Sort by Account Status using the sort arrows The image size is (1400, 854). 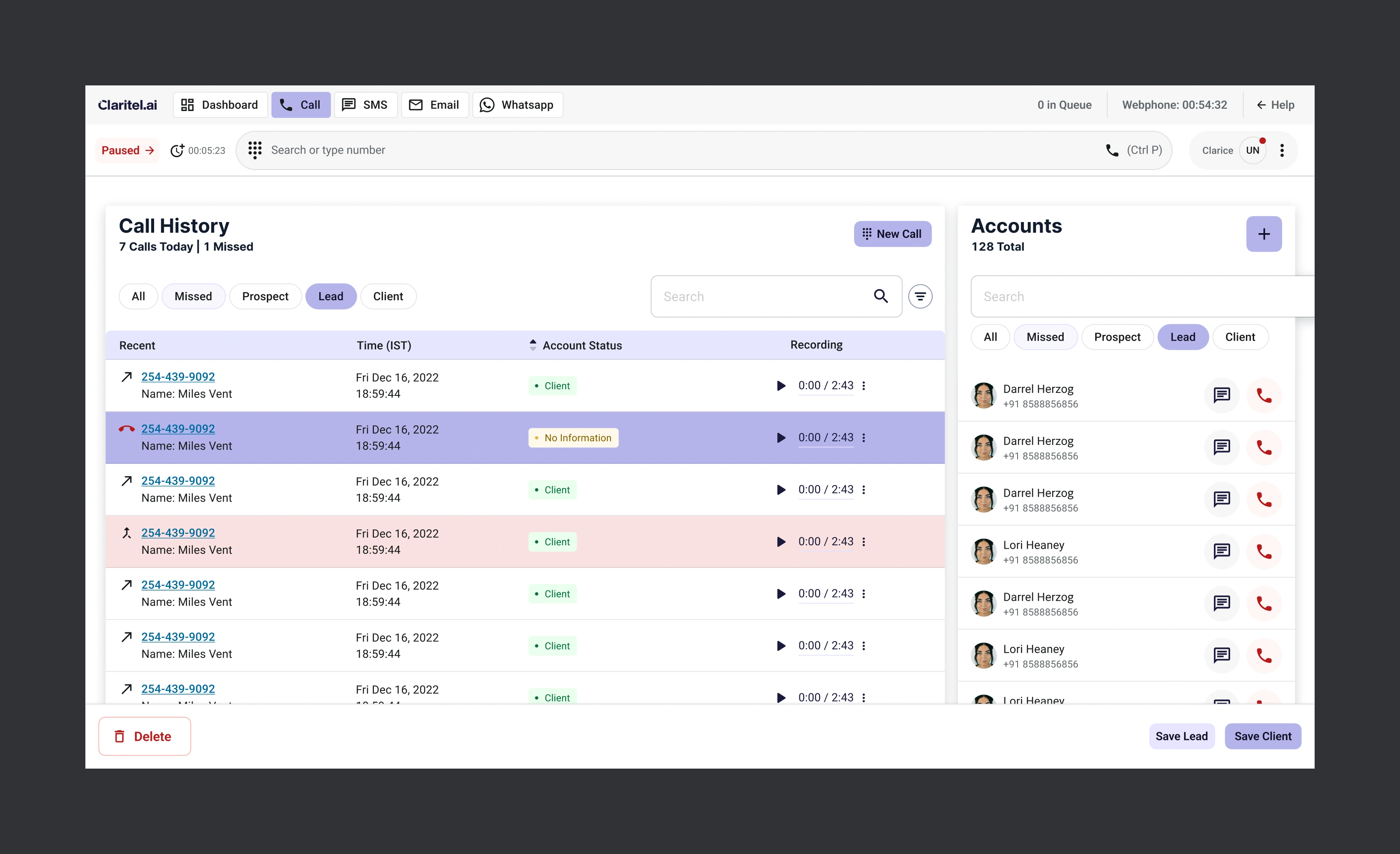pos(533,345)
